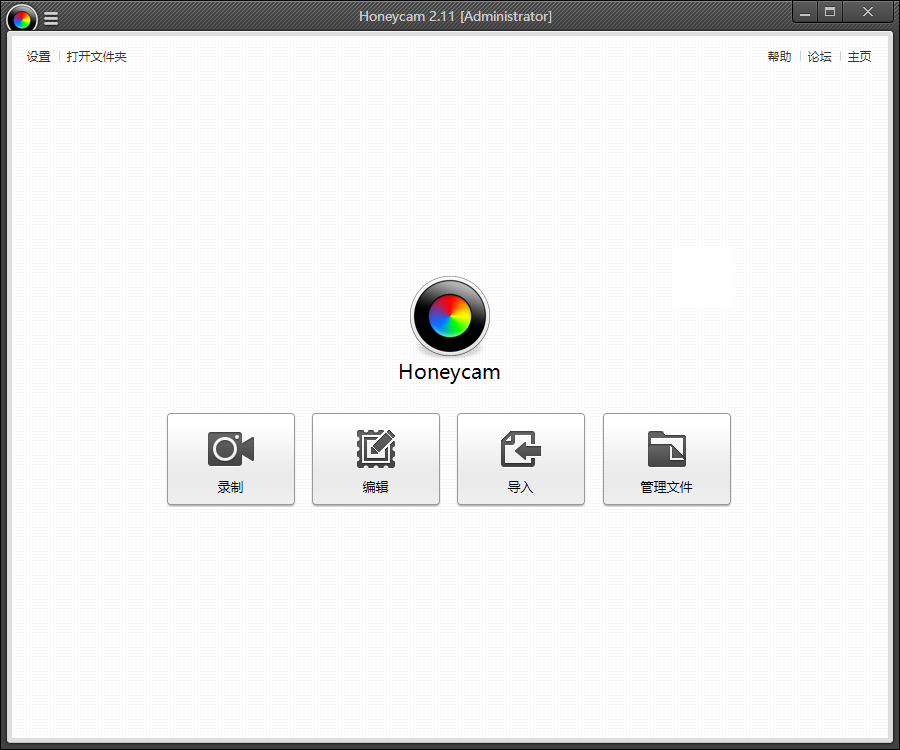900x750 pixels.
Task: Minimize the Honeycam window
Action: (x=805, y=12)
